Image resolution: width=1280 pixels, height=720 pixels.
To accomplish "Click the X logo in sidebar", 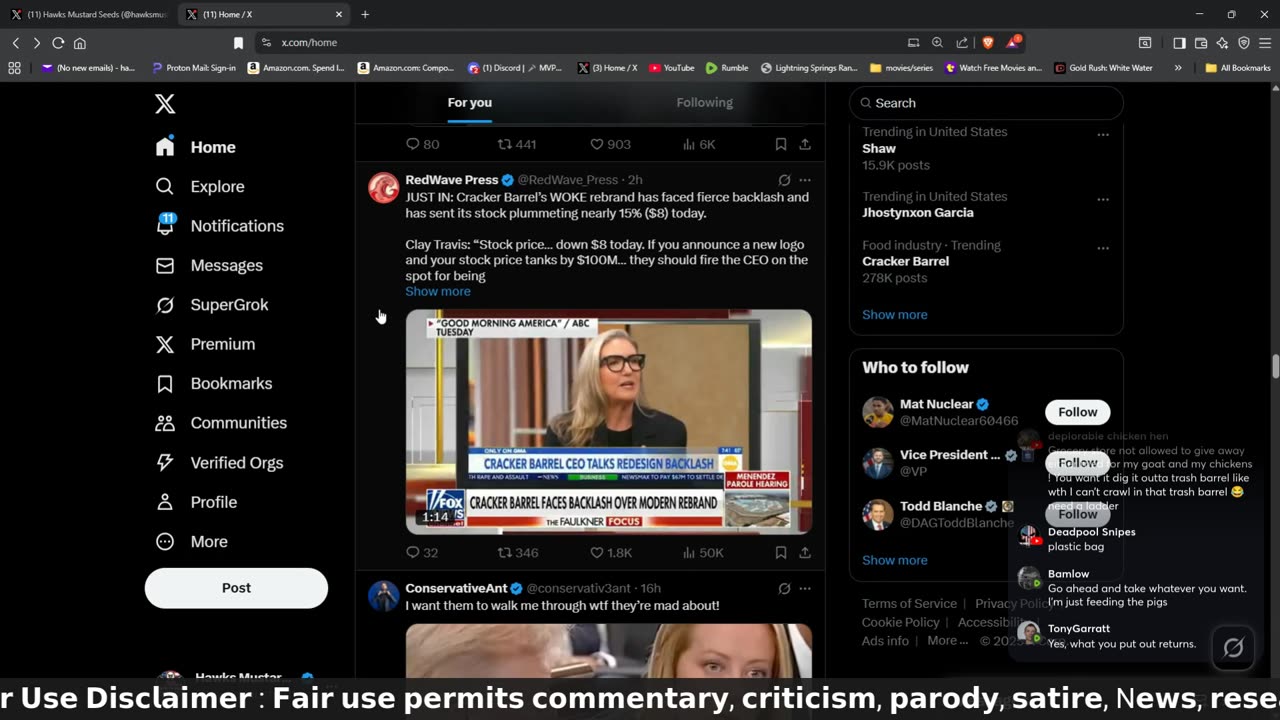I will tap(165, 103).
